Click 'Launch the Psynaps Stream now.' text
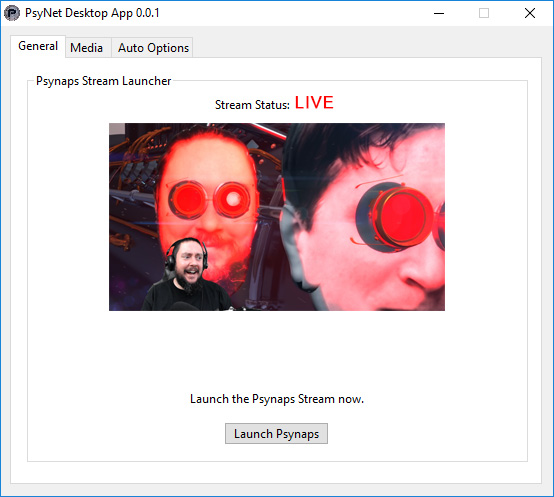554x497 pixels. pos(277,399)
